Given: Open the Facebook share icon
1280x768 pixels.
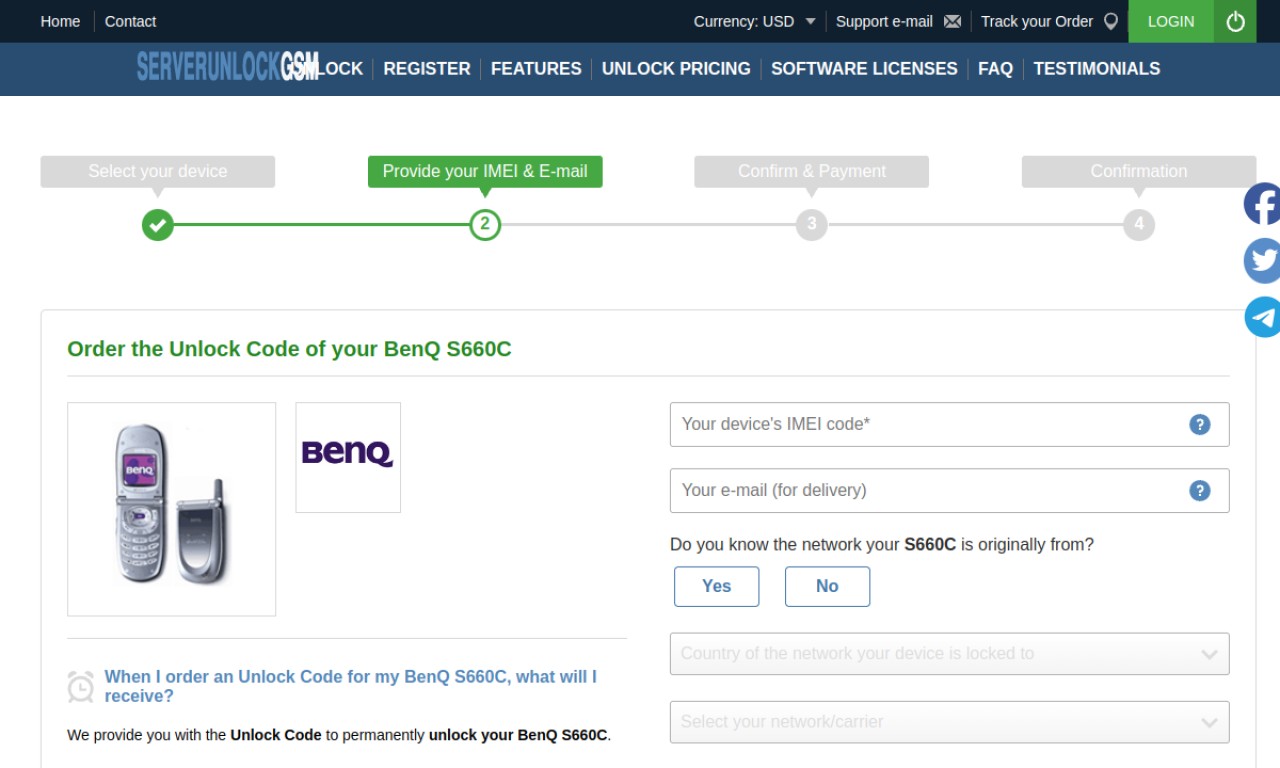Looking at the screenshot, I should coord(1262,204).
